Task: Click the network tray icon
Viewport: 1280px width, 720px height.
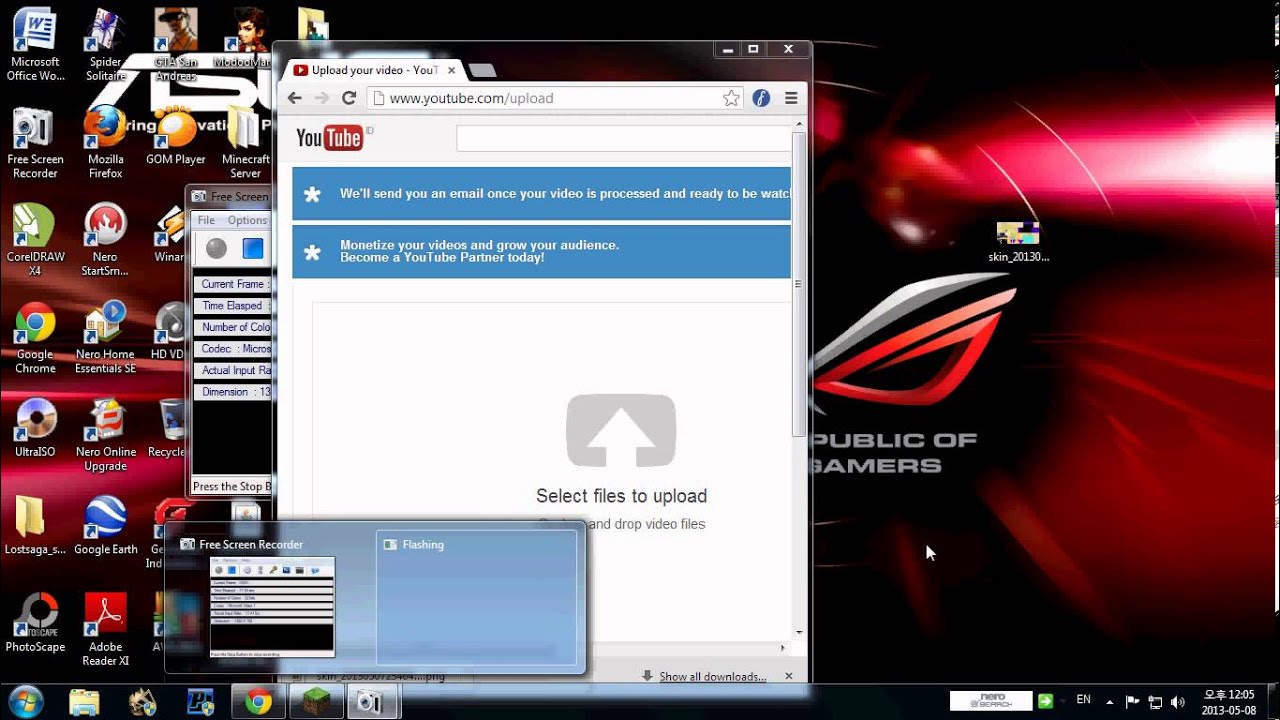Action: [x=1155, y=702]
